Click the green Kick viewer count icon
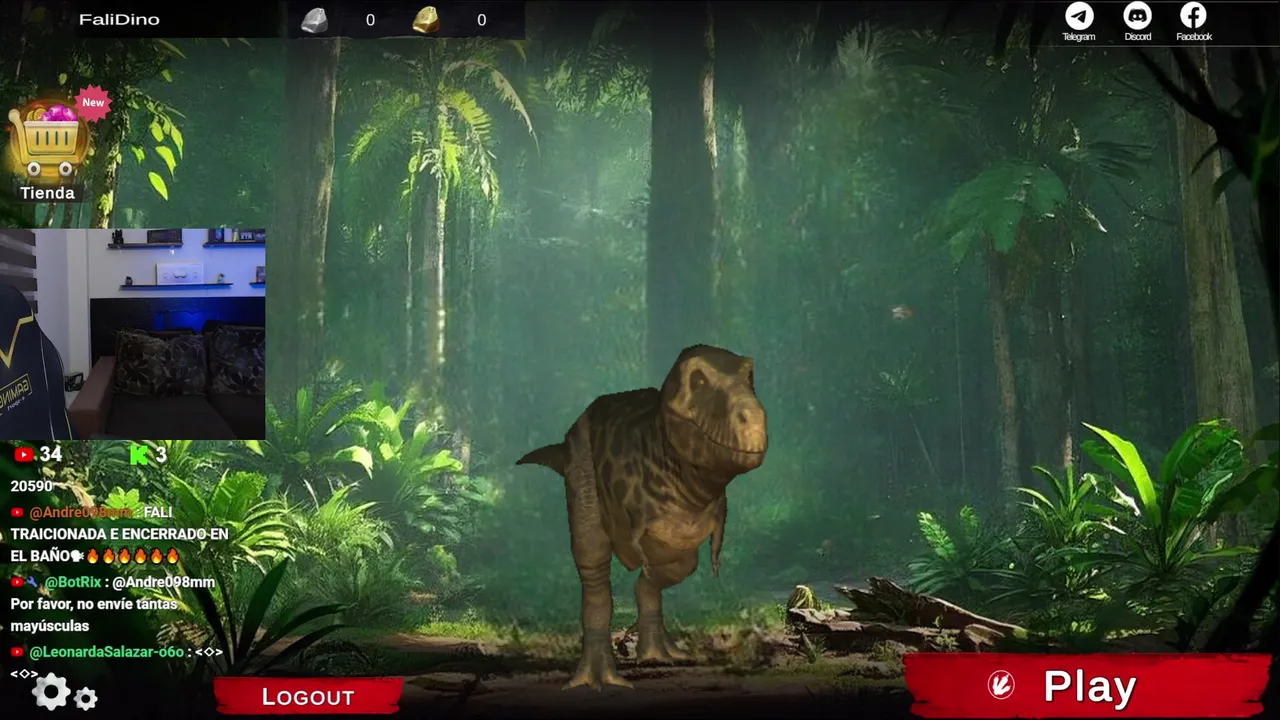The width and height of the screenshot is (1280, 720). 139,455
